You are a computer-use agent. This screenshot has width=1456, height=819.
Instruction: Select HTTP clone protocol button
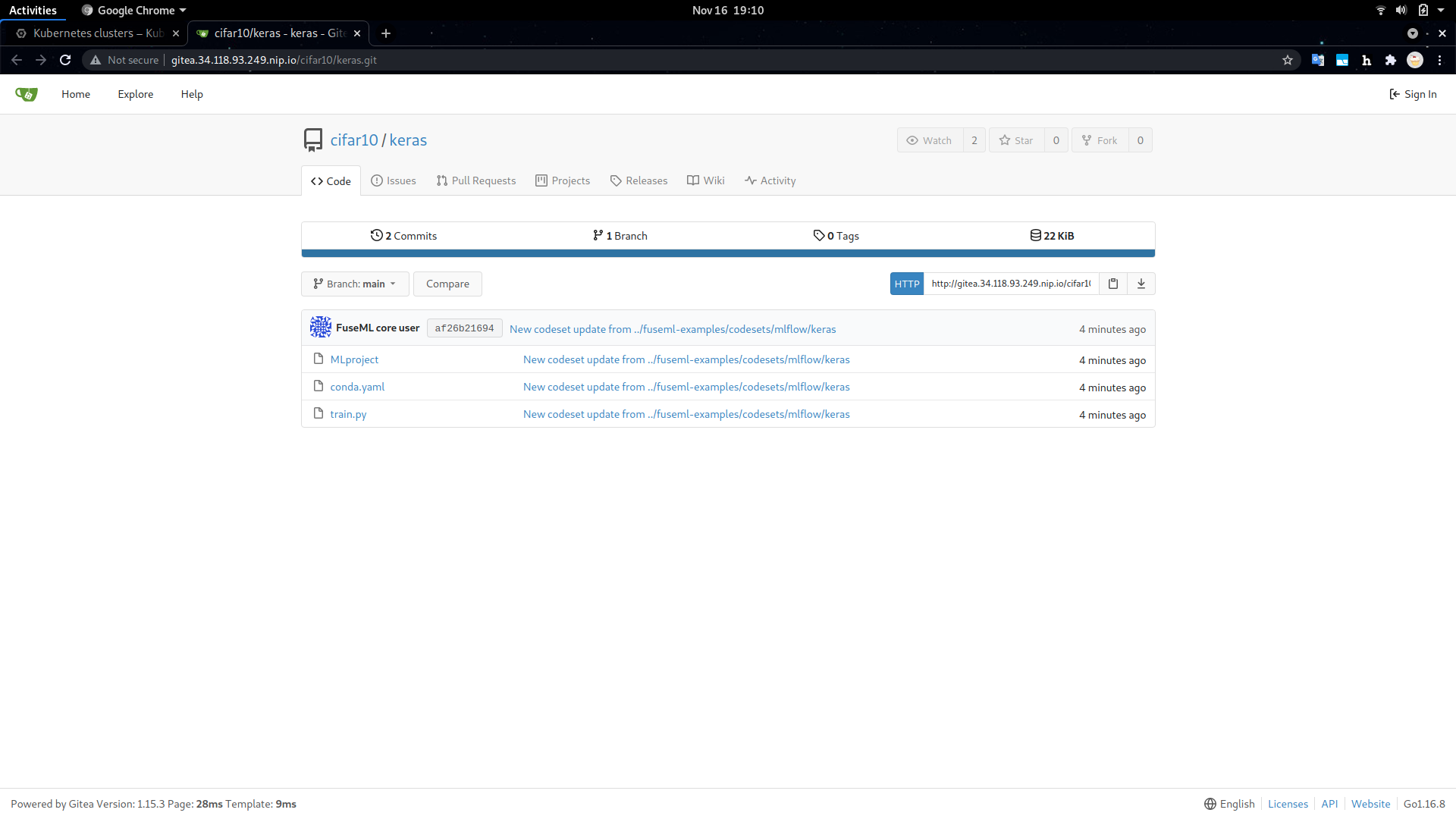(x=906, y=284)
